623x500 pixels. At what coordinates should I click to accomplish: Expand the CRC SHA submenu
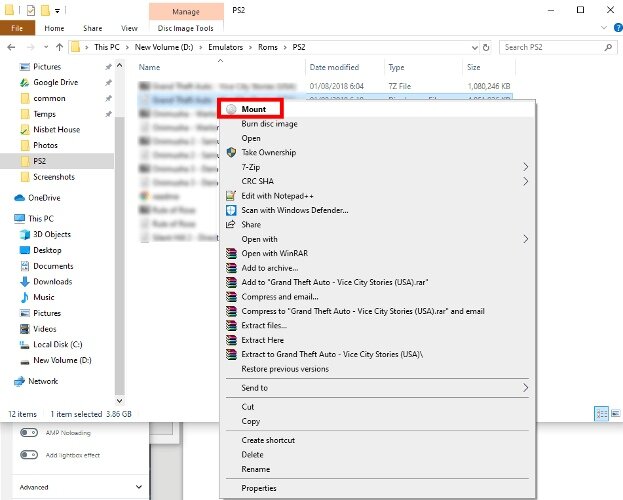point(526,182)
